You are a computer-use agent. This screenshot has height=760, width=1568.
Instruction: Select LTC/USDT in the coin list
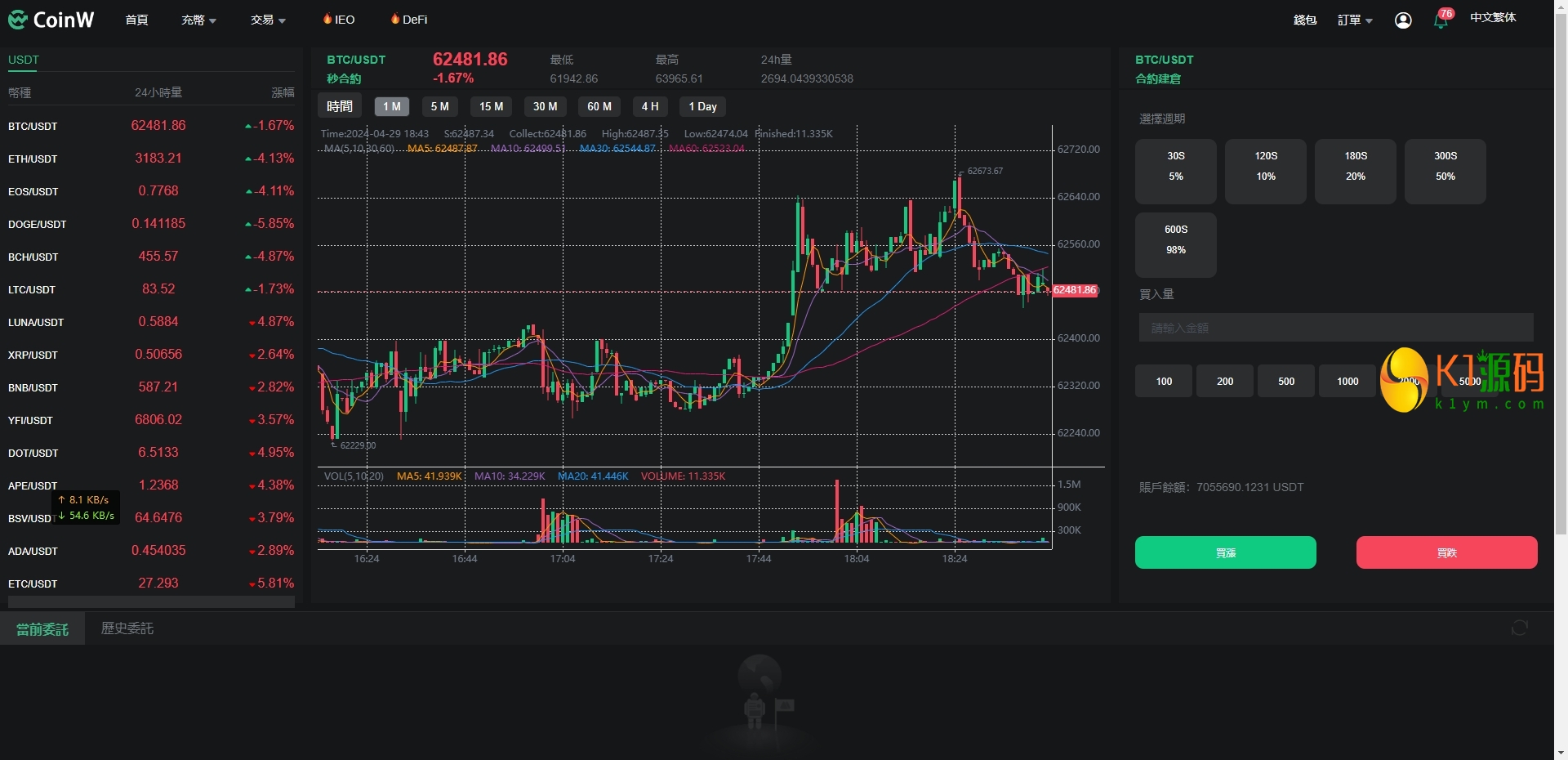(151, 289)
